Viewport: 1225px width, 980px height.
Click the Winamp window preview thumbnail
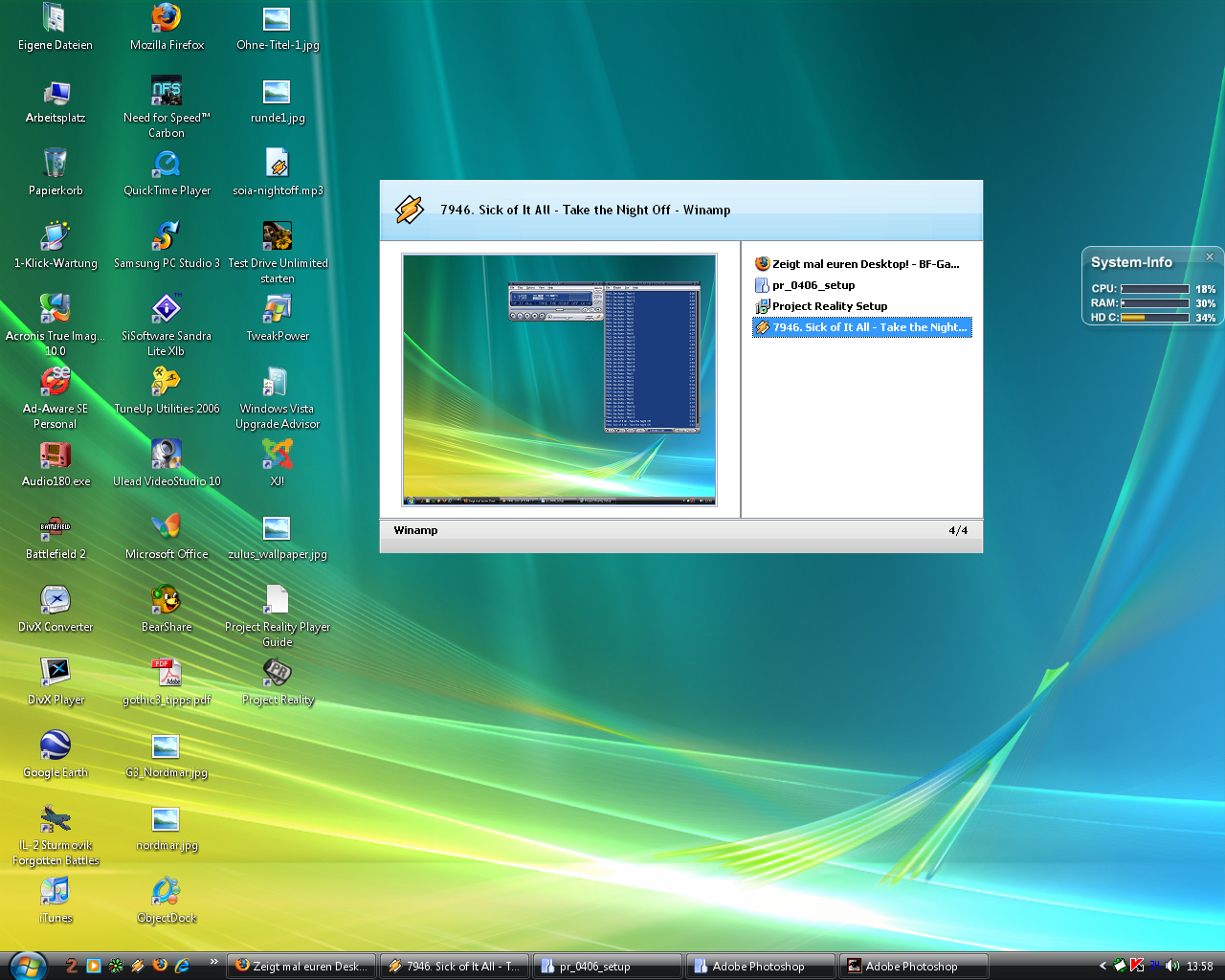[560, 380]
